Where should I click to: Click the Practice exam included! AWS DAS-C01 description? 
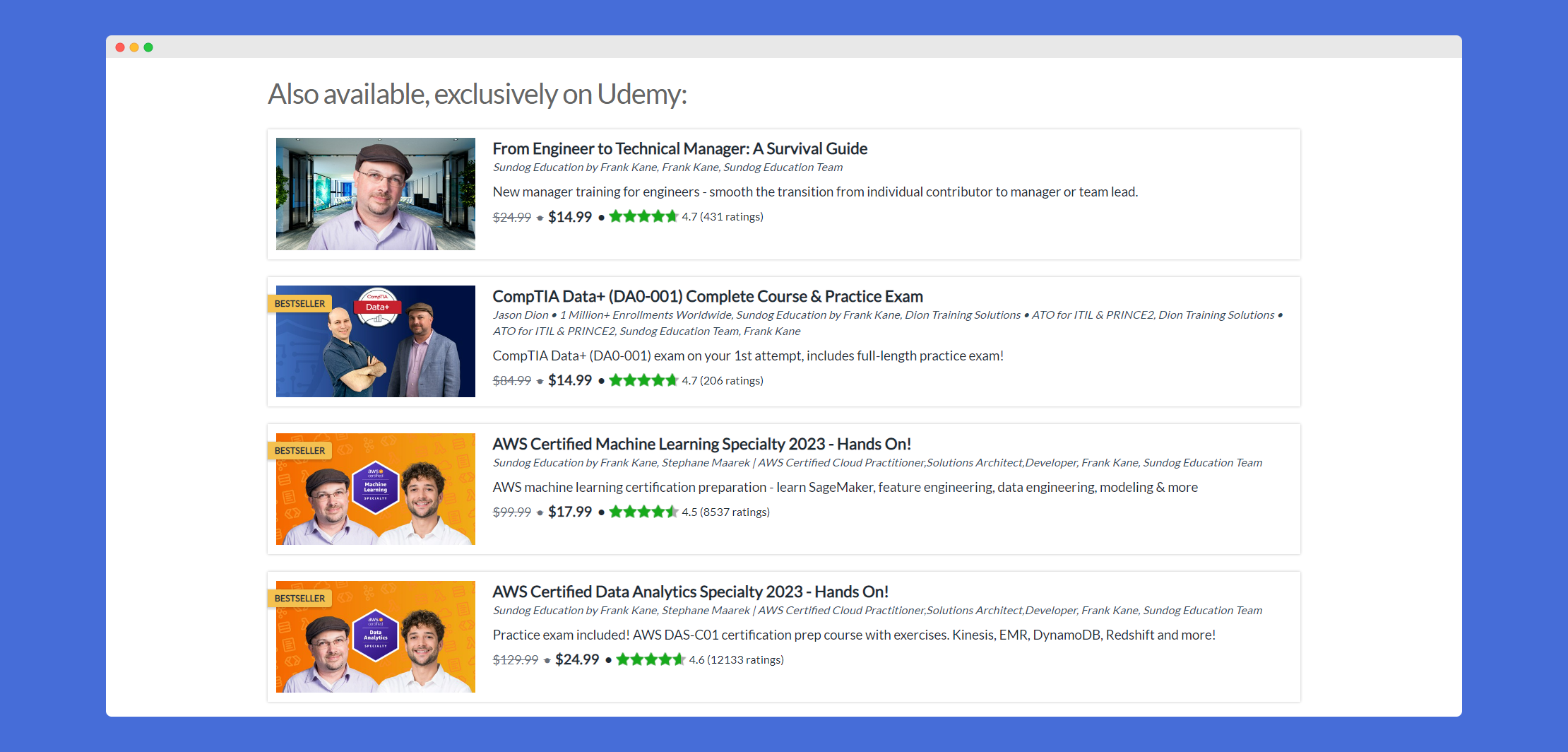pos(854,635)
